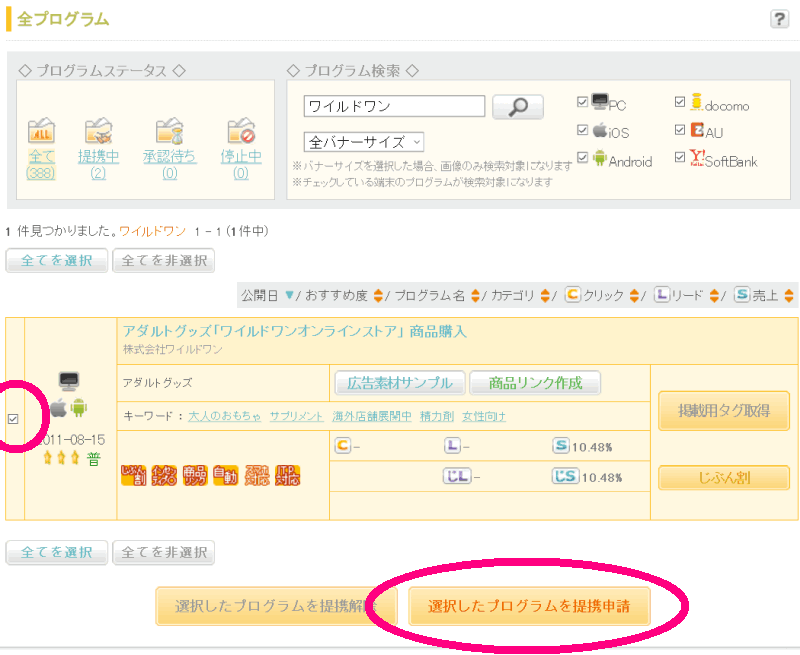Click the CS rate icon in program row

[x=565, y=476]
